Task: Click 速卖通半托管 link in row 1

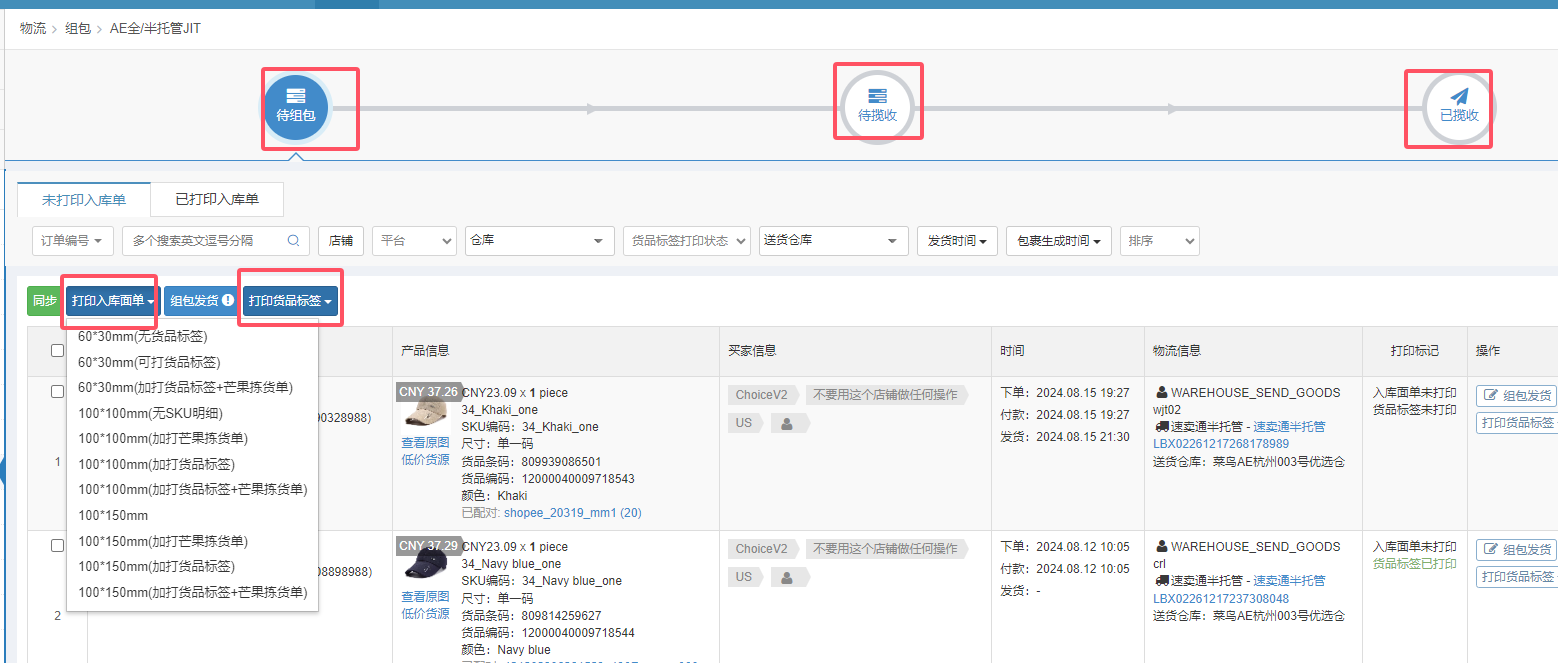Action: (1289, 427)
